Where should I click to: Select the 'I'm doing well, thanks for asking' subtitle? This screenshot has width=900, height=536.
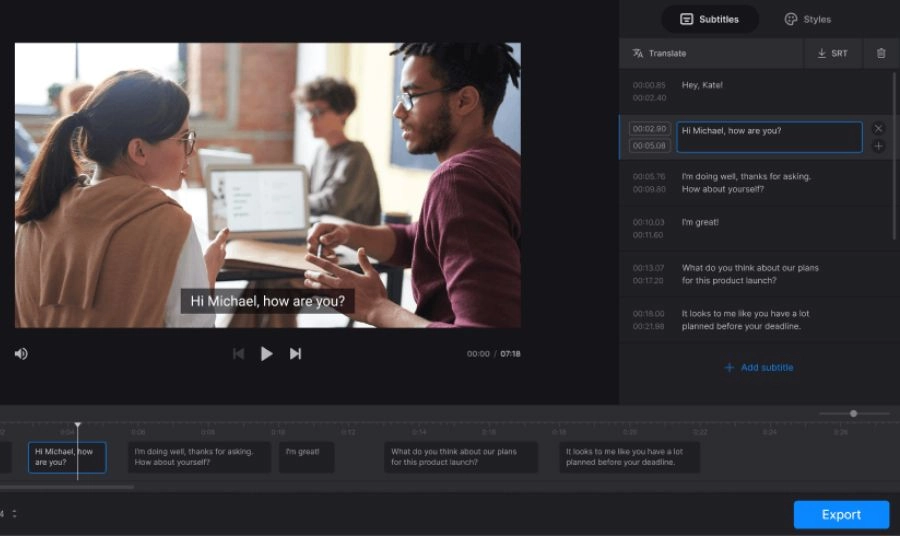(x=755, y=182)
